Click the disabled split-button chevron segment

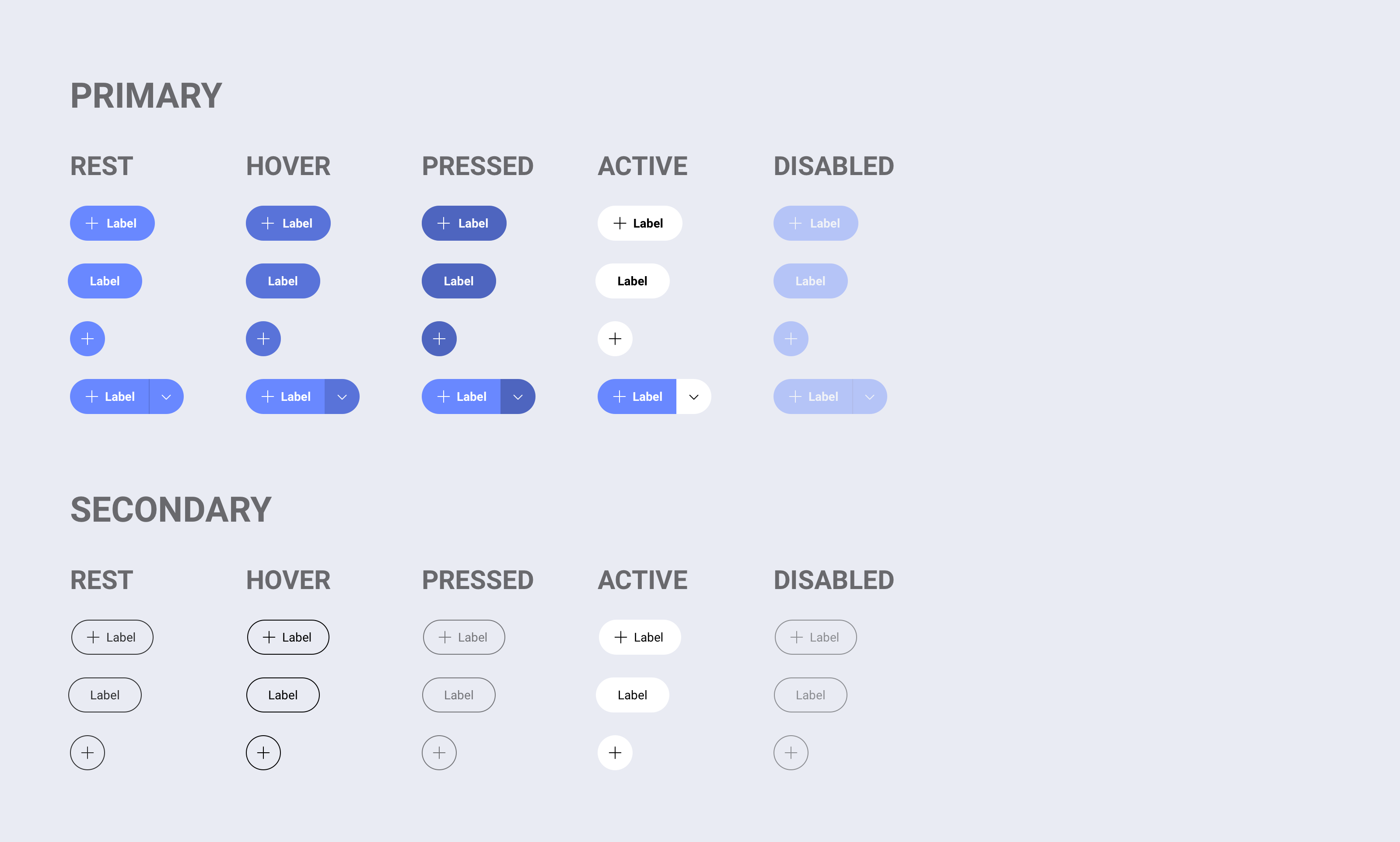tap(869, 396)
